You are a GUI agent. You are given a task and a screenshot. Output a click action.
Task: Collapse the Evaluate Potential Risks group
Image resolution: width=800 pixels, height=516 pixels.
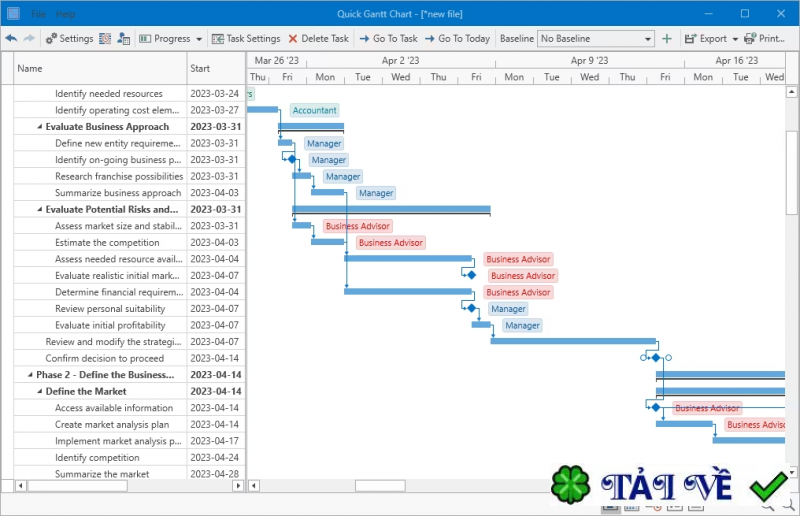click(x=40, y=209)
